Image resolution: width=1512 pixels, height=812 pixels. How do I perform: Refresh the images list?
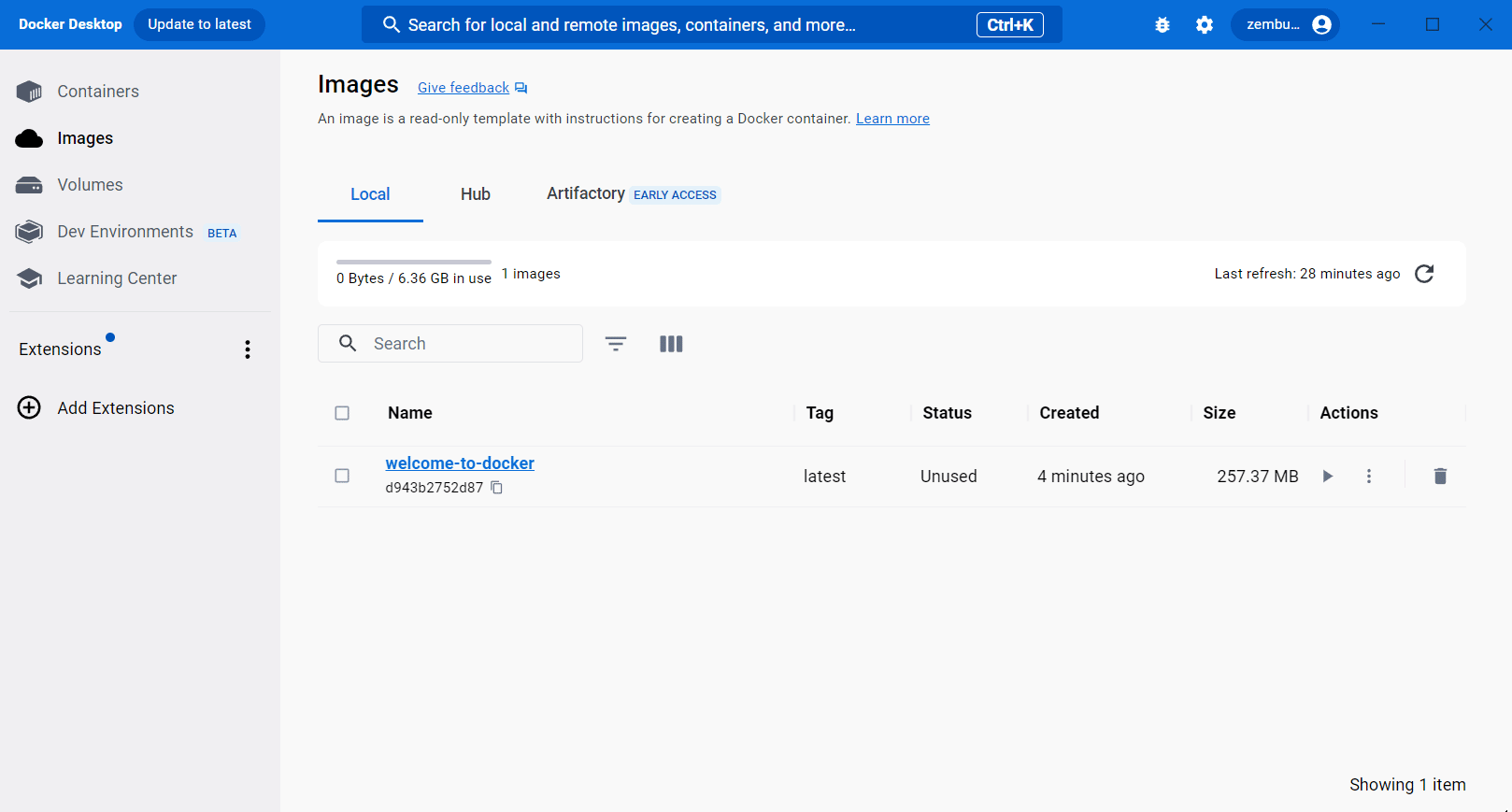(1424, 274)
